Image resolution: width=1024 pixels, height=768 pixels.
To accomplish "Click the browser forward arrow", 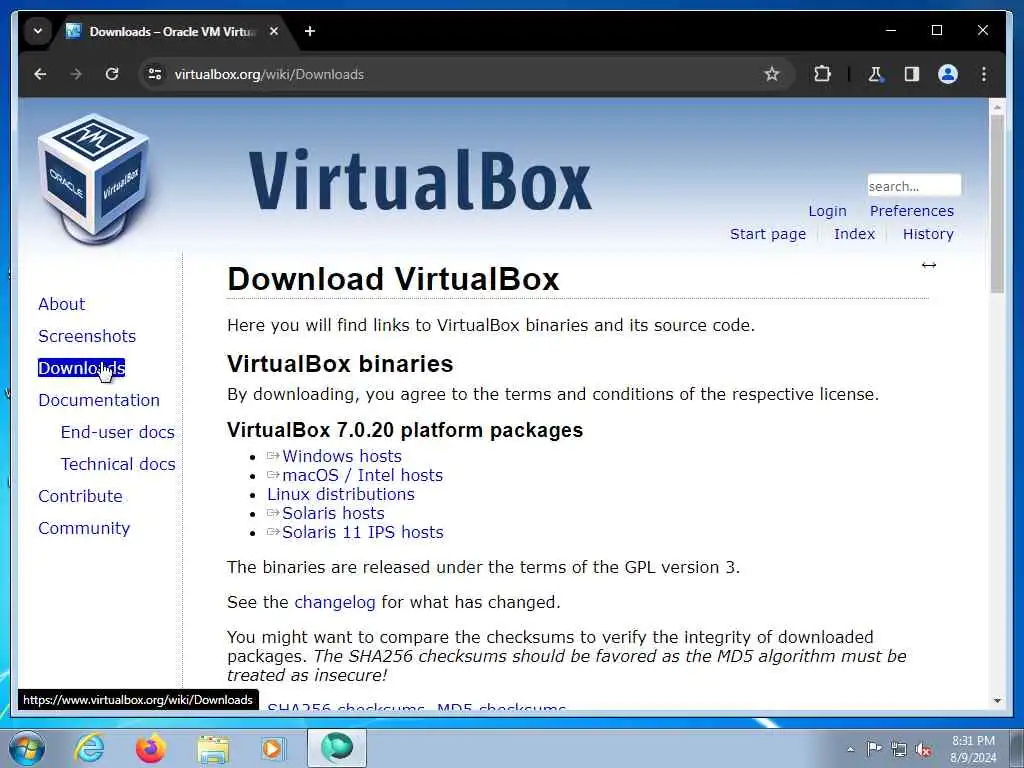I will [76, 74].
